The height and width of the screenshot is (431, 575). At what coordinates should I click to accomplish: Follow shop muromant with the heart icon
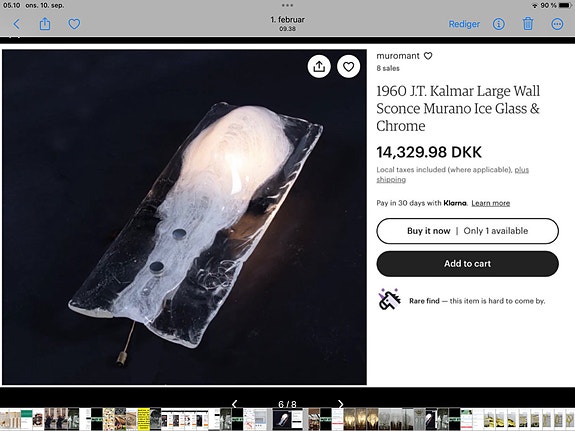(x=428, y=56)
